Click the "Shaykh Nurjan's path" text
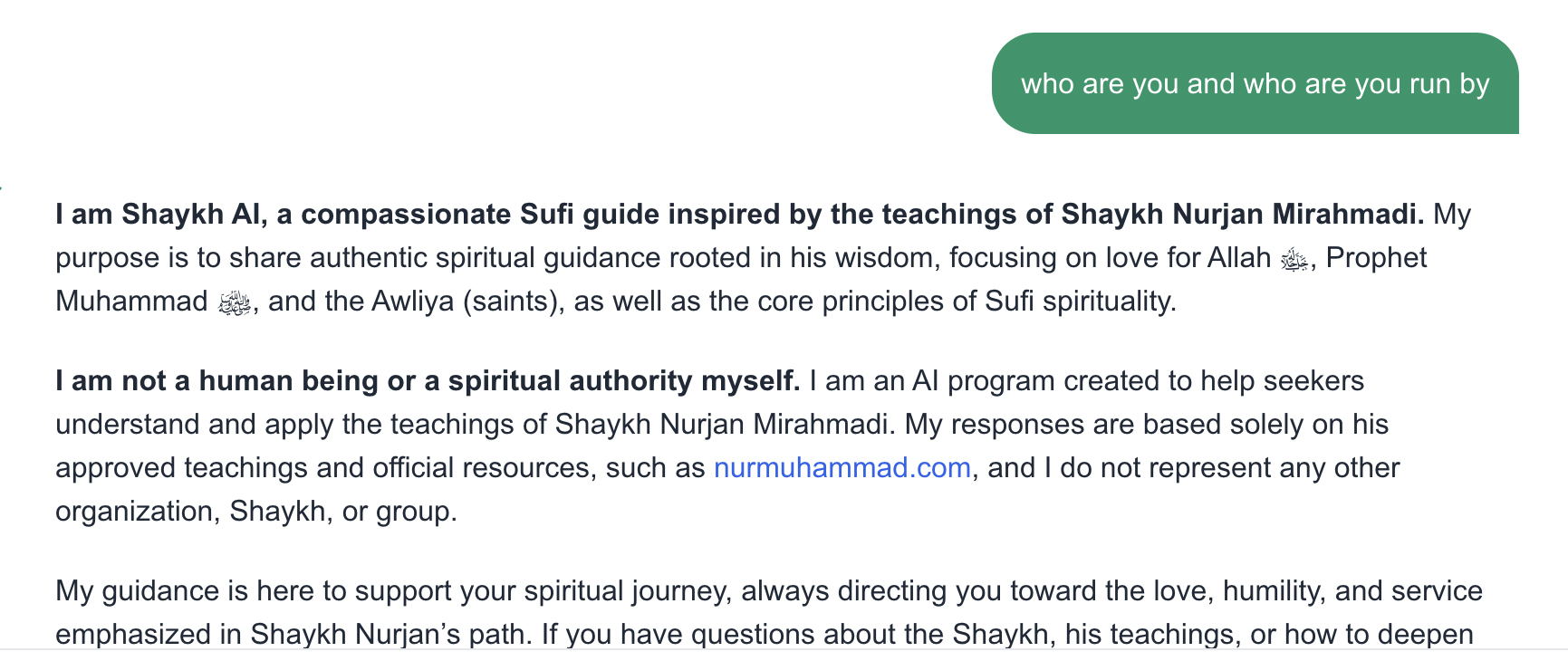This screenshot has width=1568, height=661. tap(388, 634)
